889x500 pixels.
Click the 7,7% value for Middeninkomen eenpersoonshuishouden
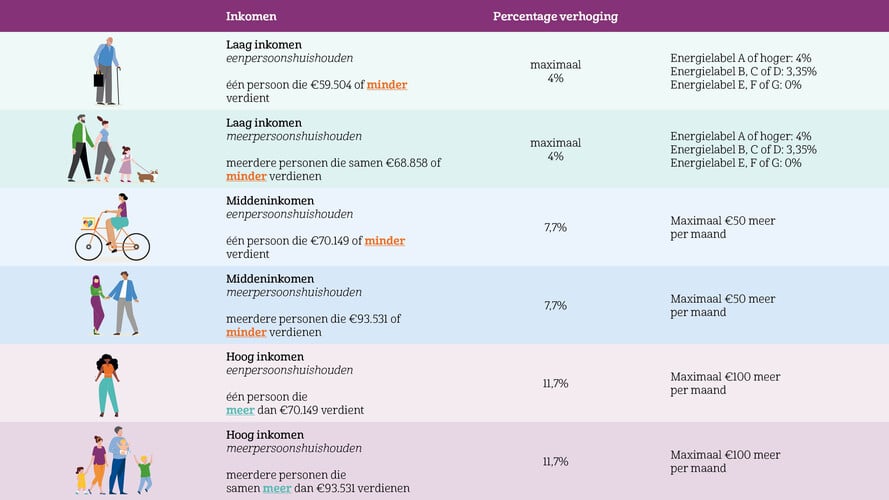(555, 228)
